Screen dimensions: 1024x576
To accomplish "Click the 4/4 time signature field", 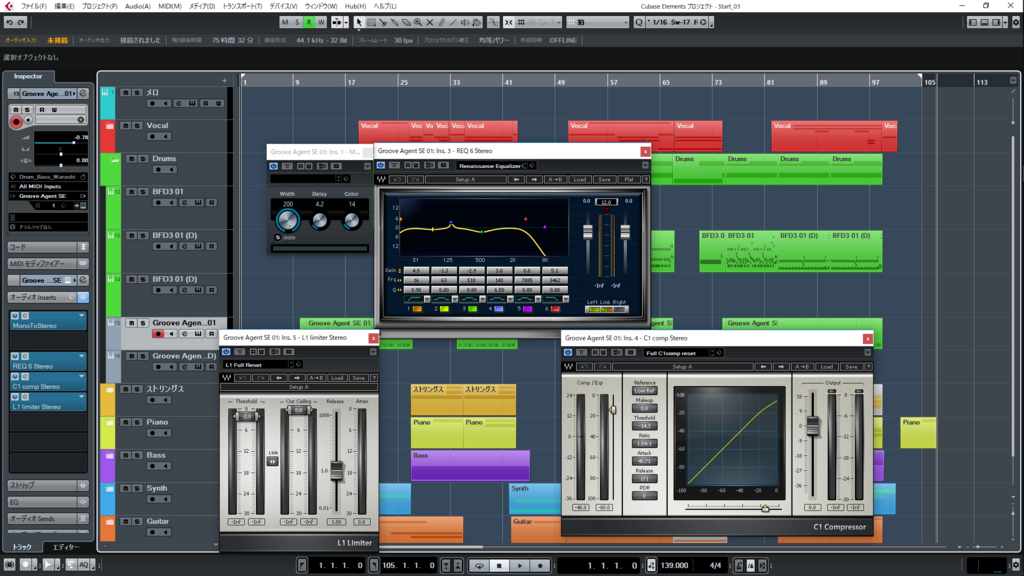I will 715,566.
